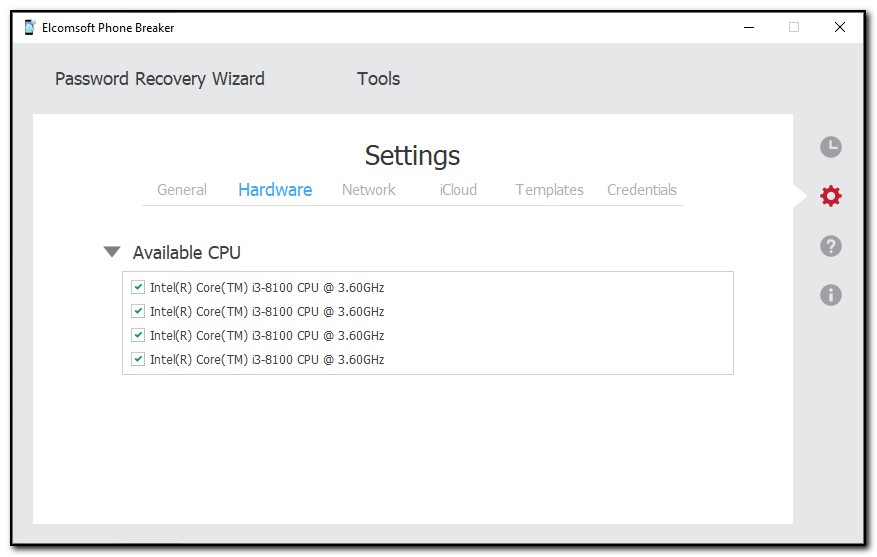
Task: Switch to the General settings tab
Action: (x=182, y=190)
